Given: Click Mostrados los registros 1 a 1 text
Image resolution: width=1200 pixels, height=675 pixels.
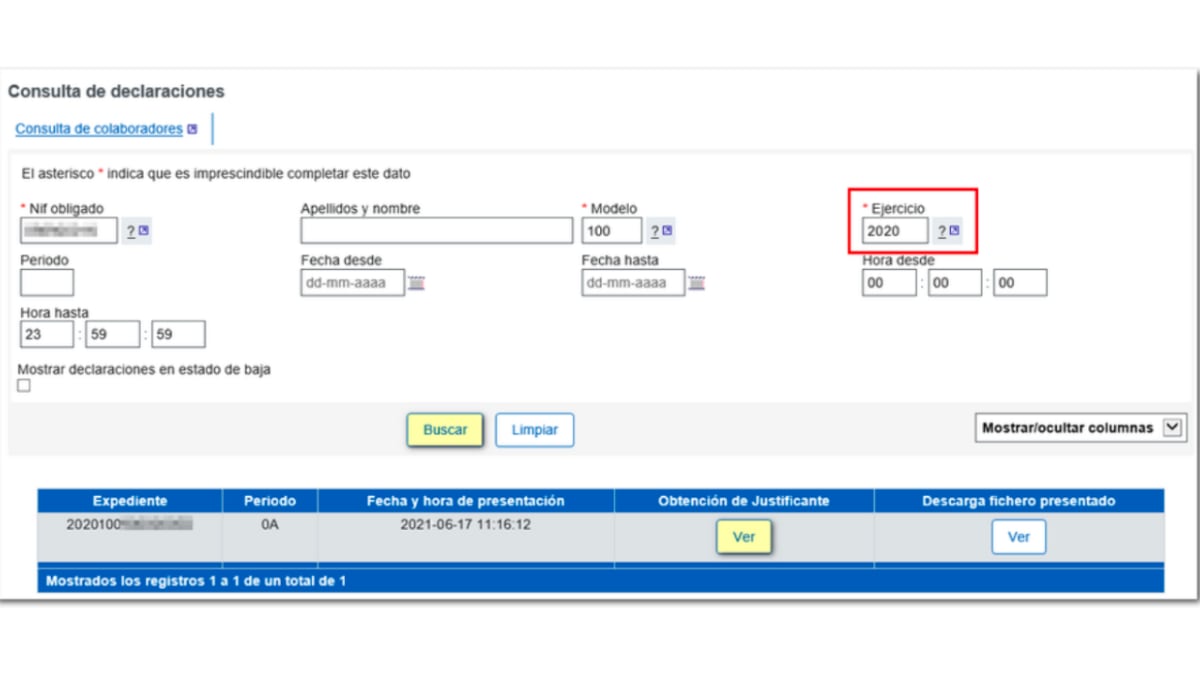Looking at the screenshot, I should 196,581.
